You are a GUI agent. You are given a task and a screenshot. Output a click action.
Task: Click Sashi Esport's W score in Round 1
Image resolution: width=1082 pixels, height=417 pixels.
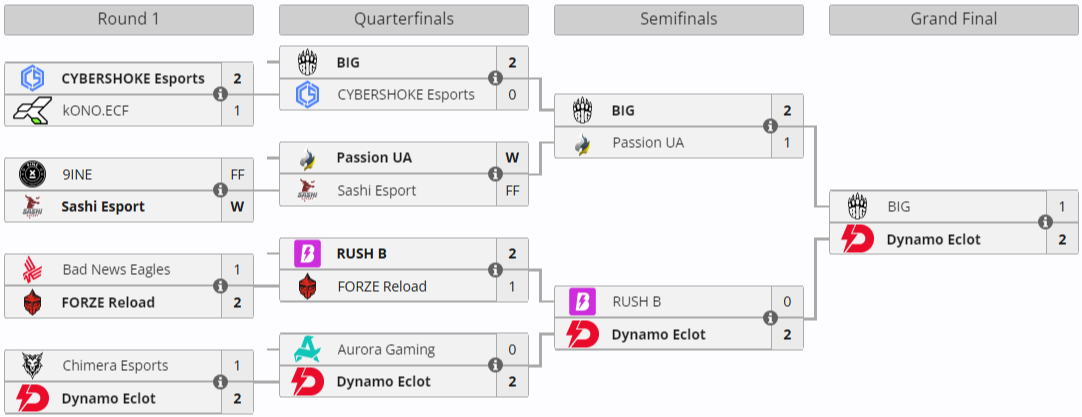coord(237,207)
